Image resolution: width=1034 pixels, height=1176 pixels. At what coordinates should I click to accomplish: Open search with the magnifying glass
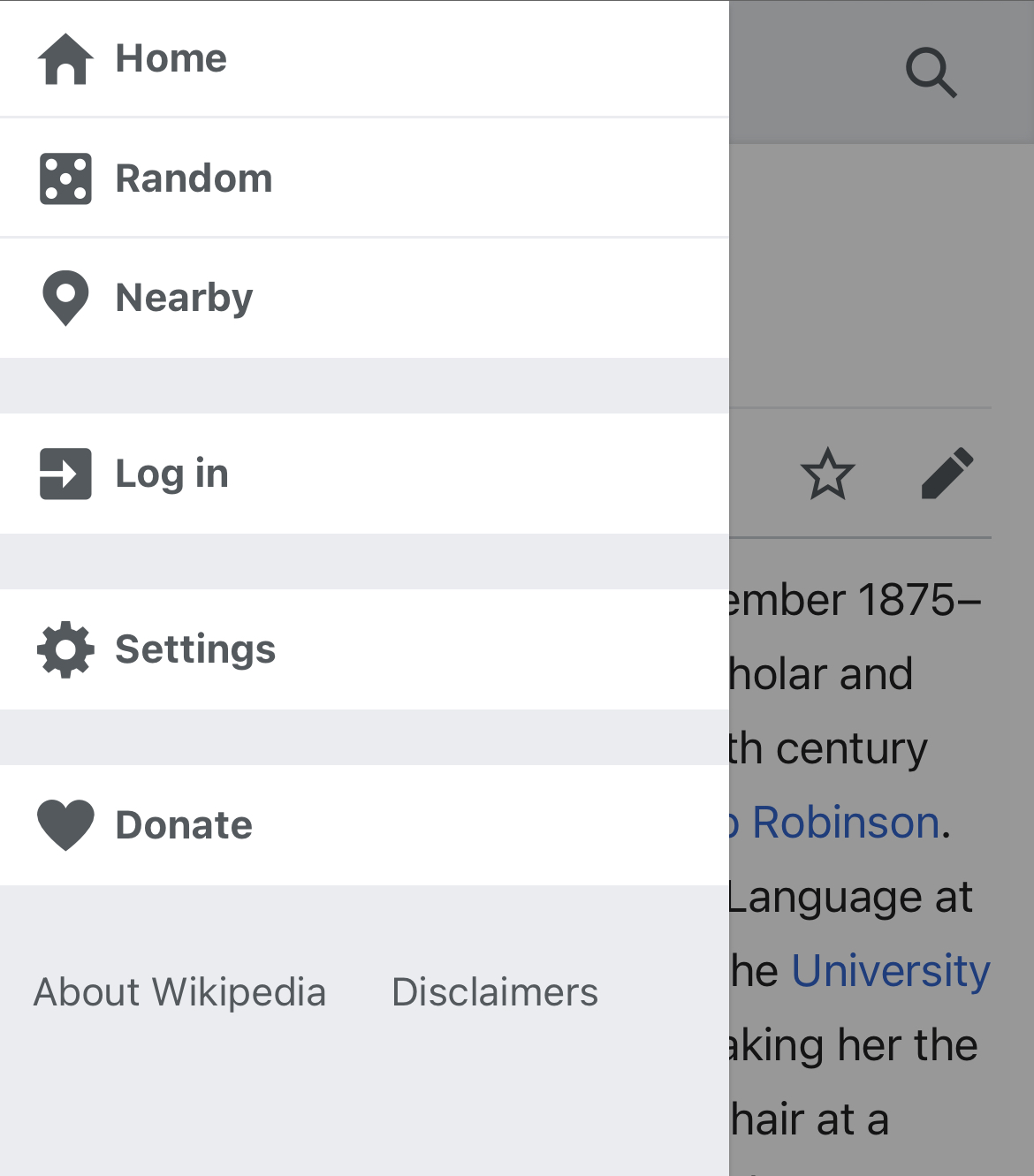(931, 72)
